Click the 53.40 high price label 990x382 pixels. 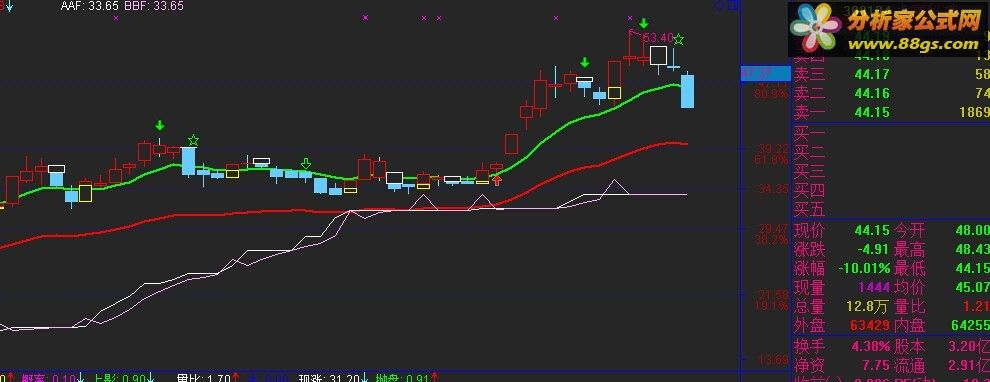click(x=659, y=37)
